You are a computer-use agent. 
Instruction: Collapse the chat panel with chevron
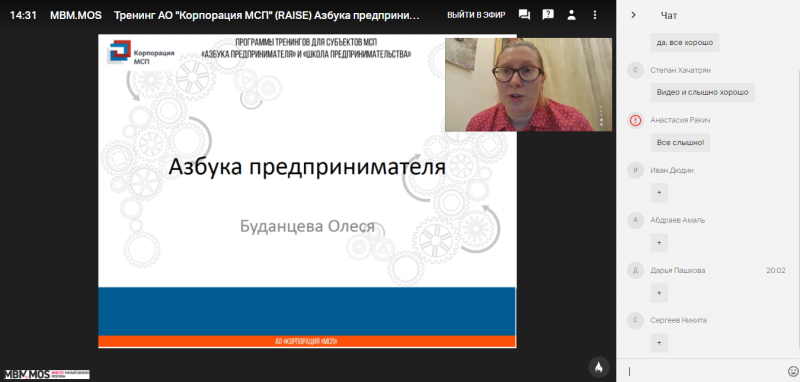tap(634, 15)
